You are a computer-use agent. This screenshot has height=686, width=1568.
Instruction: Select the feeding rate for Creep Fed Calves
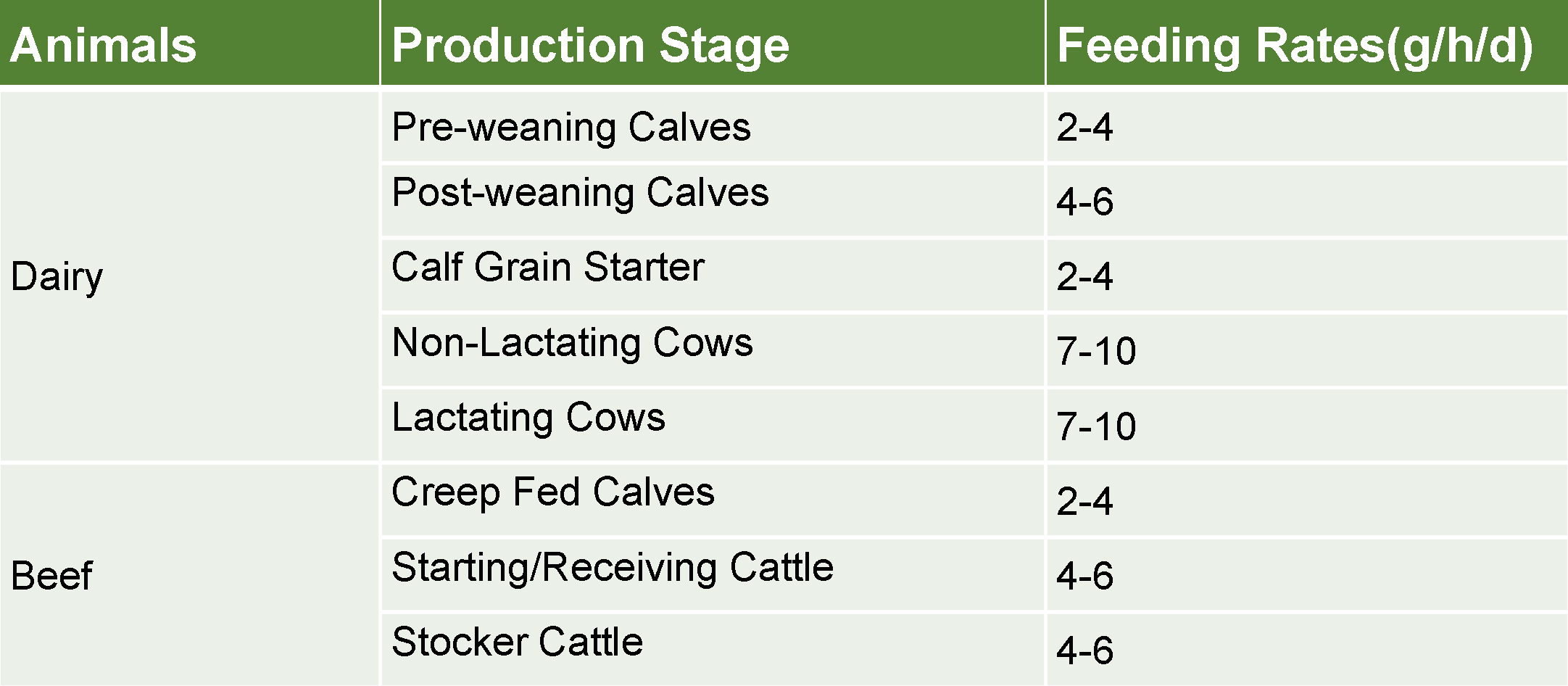pyautogui.click(x=1307, y=500)
